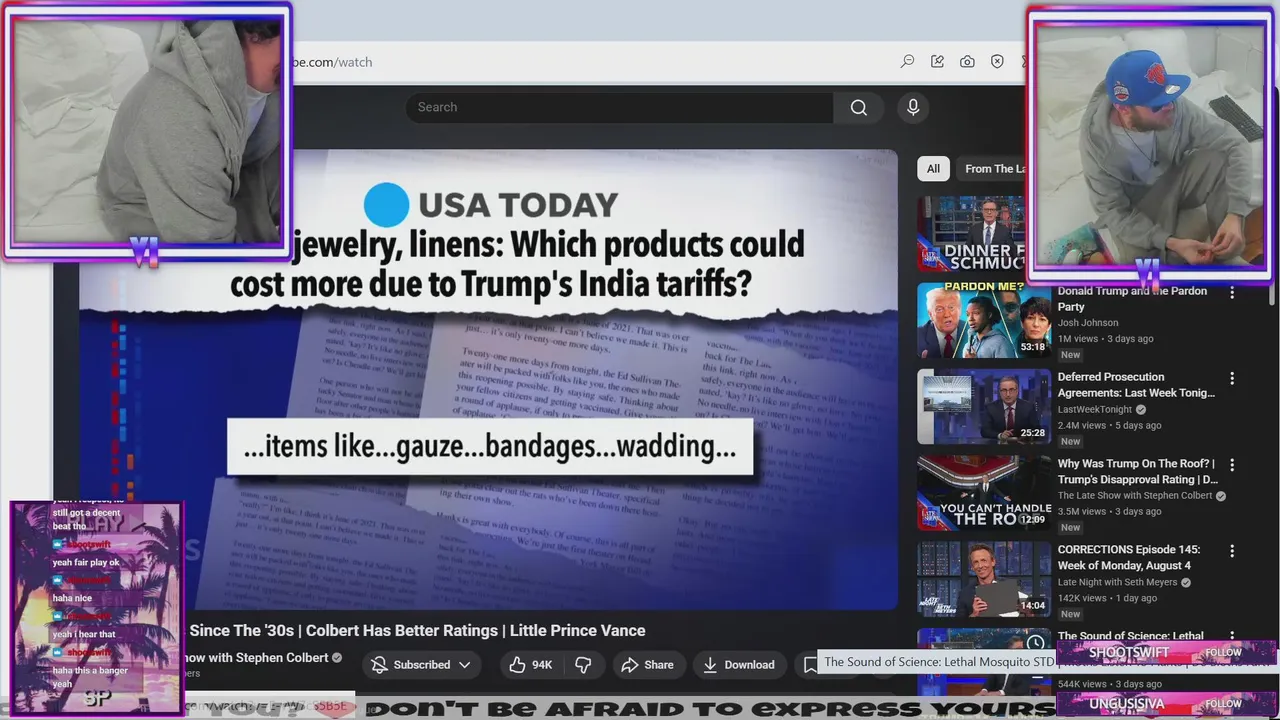Open the Deferred Prosecution Agreements video title
Screen dimensions: 1280x720
coord(1136,385)
